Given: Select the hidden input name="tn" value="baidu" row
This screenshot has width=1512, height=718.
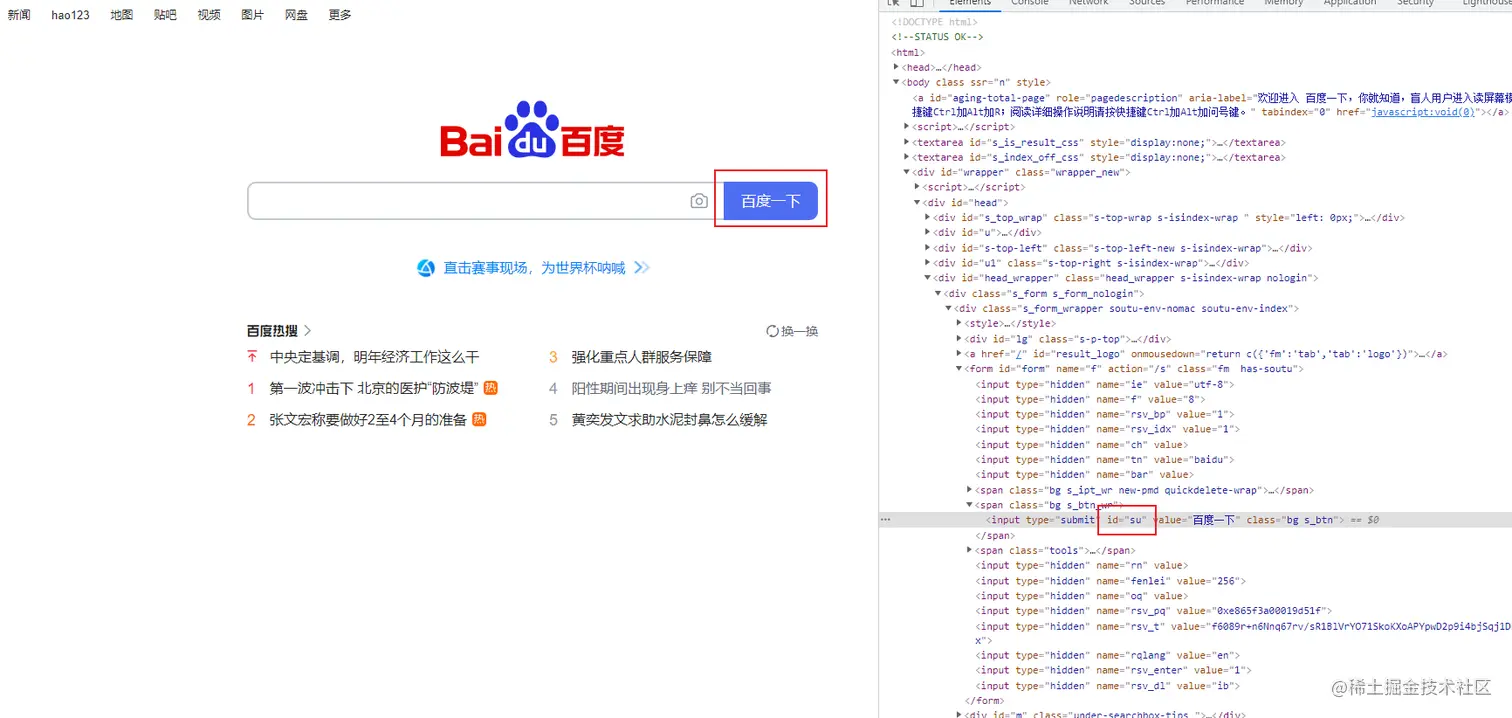Looking at the screenshot, I should tap(1105, 460).
